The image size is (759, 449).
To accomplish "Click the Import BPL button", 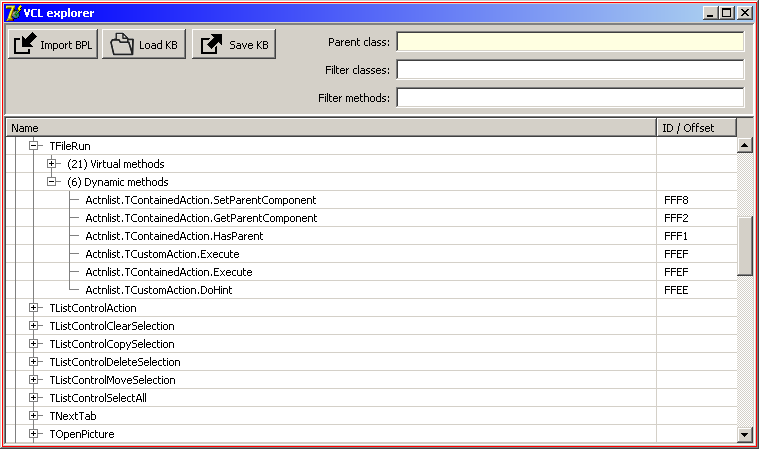I will click(53, 44).
